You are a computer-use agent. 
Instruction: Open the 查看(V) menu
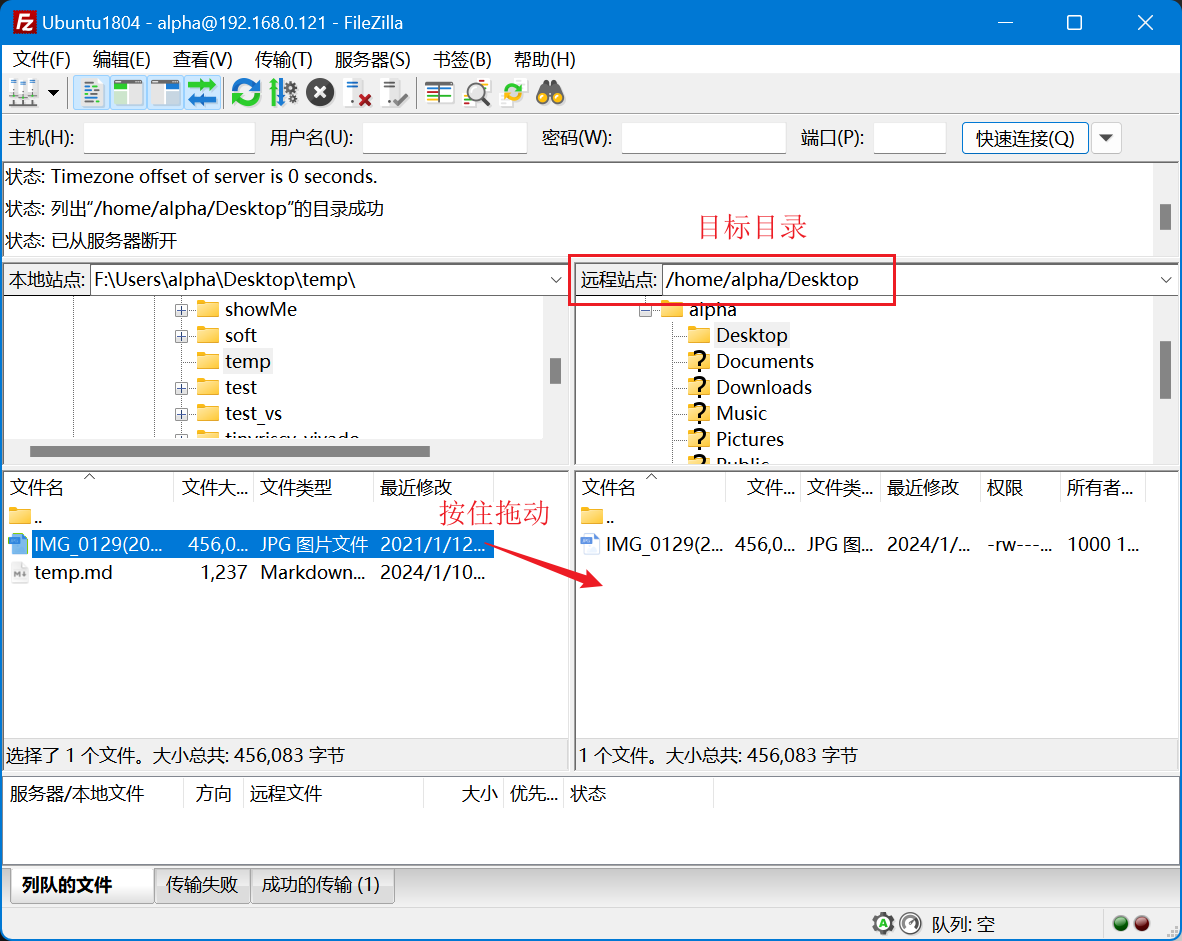(x=202, y=60)
